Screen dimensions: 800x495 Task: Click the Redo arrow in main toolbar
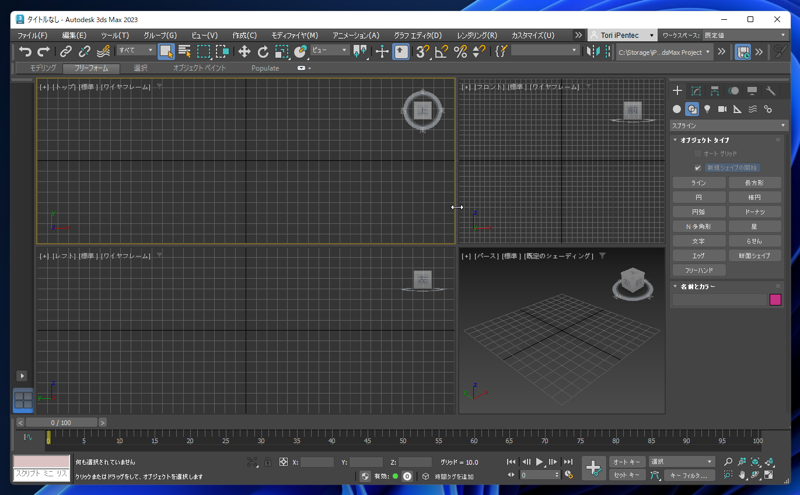click(x=43, y=52)
